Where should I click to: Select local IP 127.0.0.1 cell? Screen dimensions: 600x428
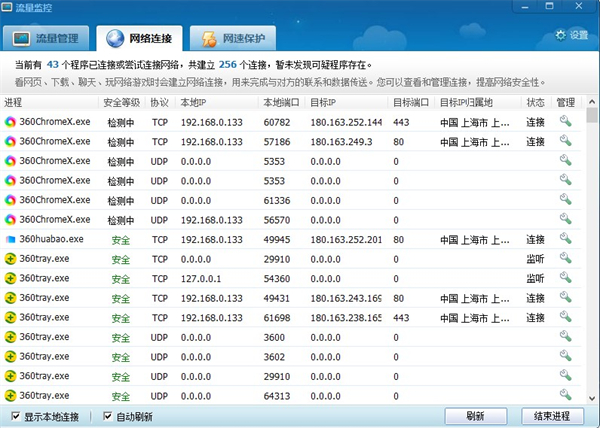pyautogui.click(x=201, y=279)
